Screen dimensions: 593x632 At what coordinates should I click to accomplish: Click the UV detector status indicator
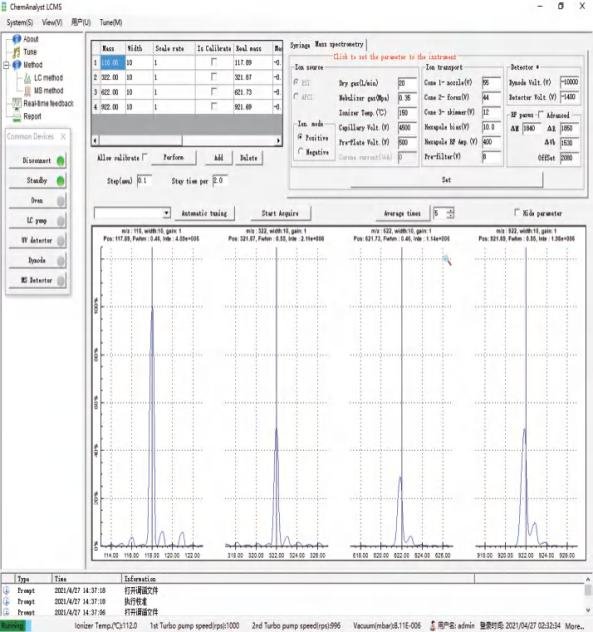point(60,241)
